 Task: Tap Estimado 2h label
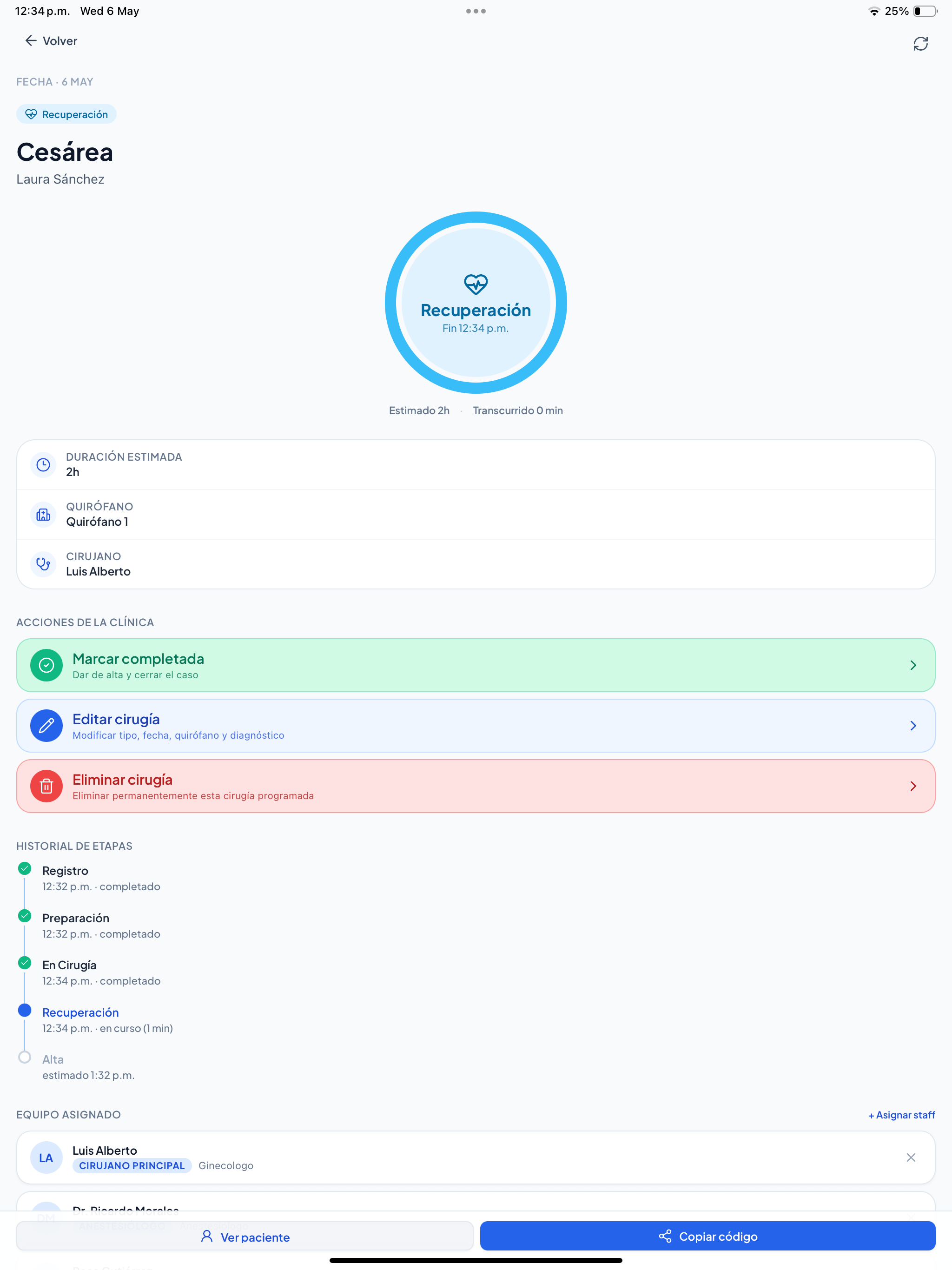[x=419, y=410]
